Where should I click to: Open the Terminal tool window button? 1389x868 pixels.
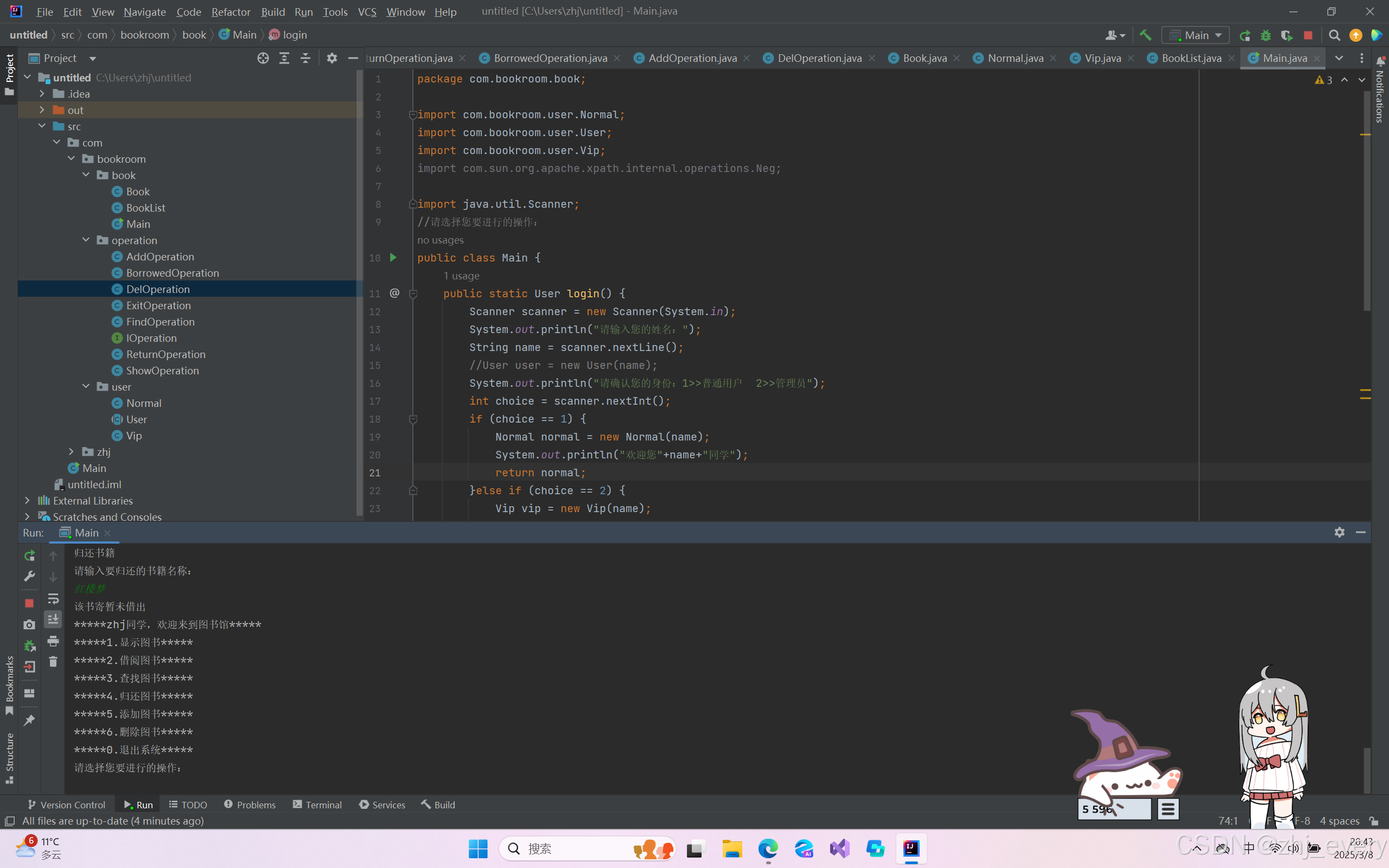click(x=317, y=805)
